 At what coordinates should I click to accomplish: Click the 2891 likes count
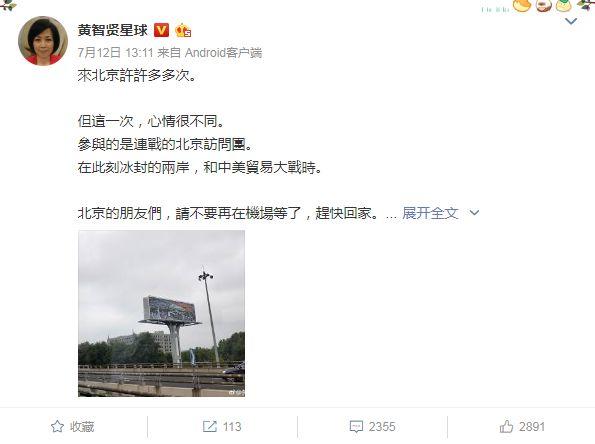coord(532,427)
